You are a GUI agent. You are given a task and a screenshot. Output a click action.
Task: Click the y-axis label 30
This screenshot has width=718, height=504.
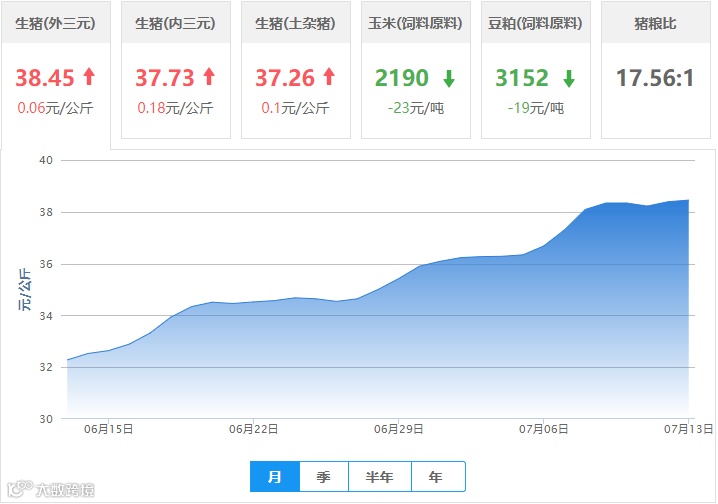tap(46, 419)
